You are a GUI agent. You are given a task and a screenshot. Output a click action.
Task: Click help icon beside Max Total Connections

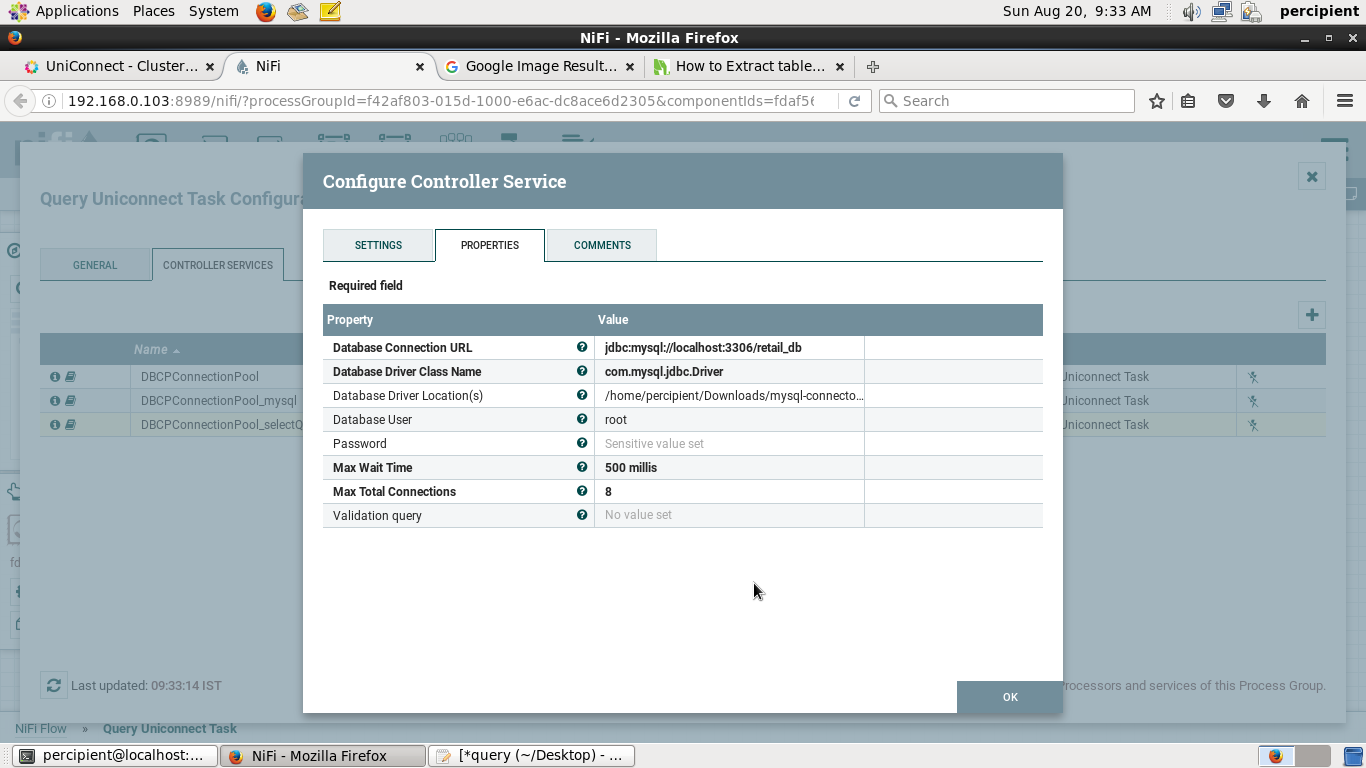point(581,491)
